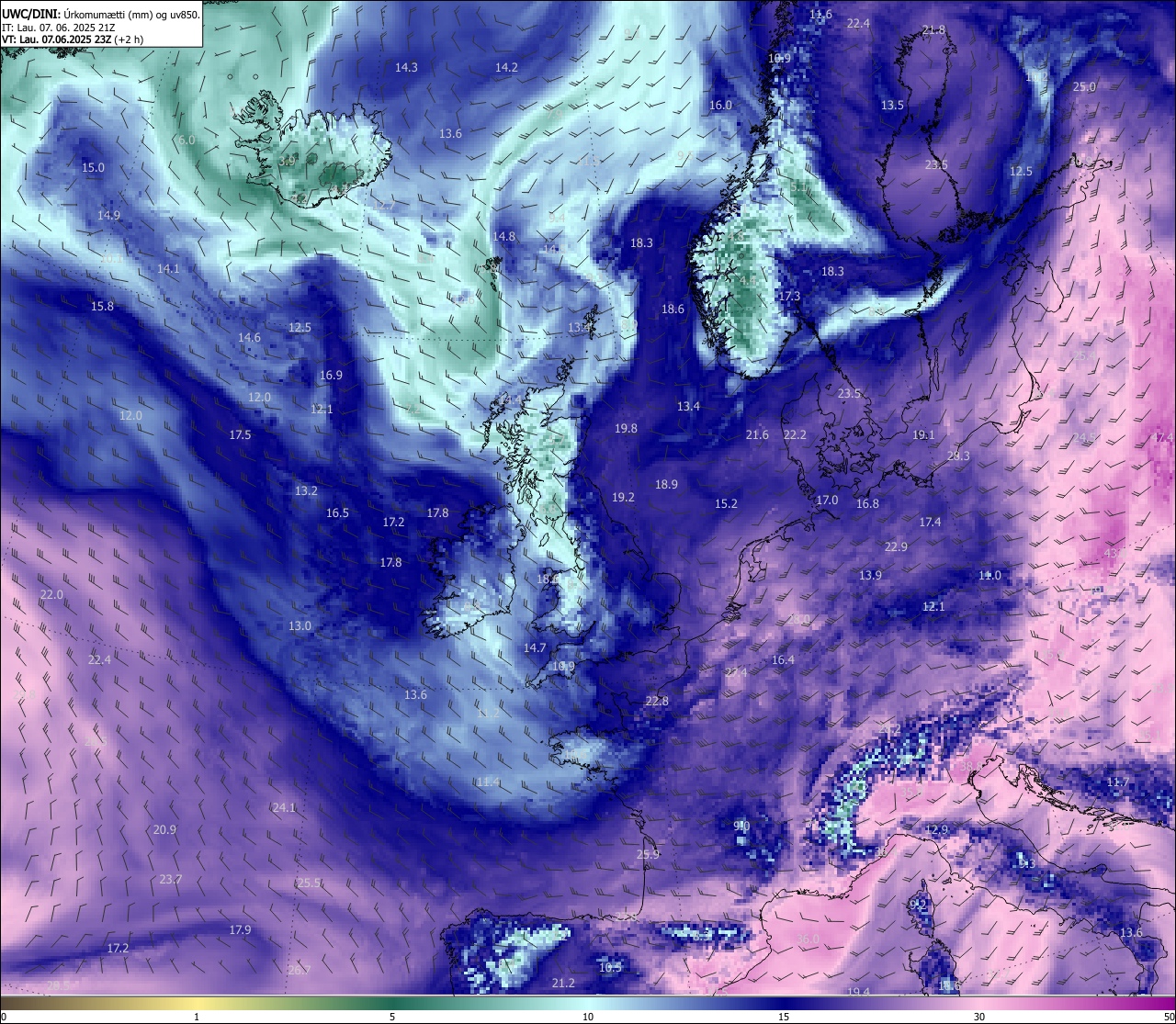The height and width of the screenshot is (1024, 1176).
Task: Click the 25.5 value west of Biscay
Action: click(309, 883)
